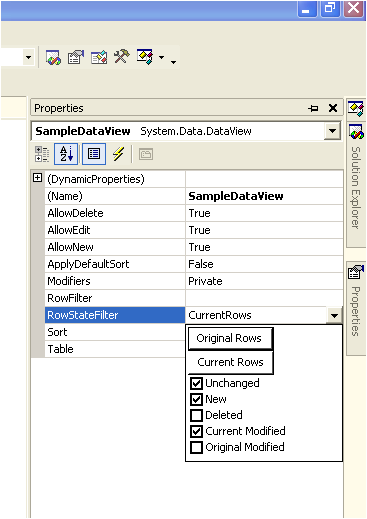The image size is (367, 519).
Task: Click Class View icon above Solution Explorer tab
Action: [x=356, y=109]
